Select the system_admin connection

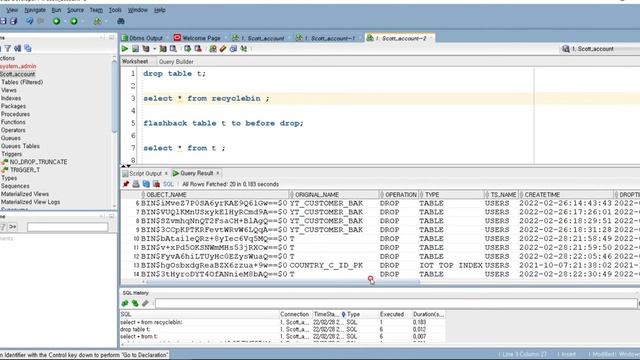(18, 66)
